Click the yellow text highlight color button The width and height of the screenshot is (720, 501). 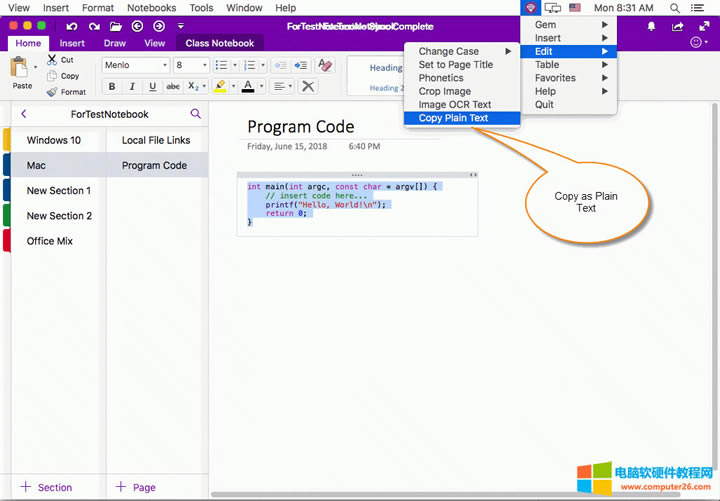click(x=219, y=87)
